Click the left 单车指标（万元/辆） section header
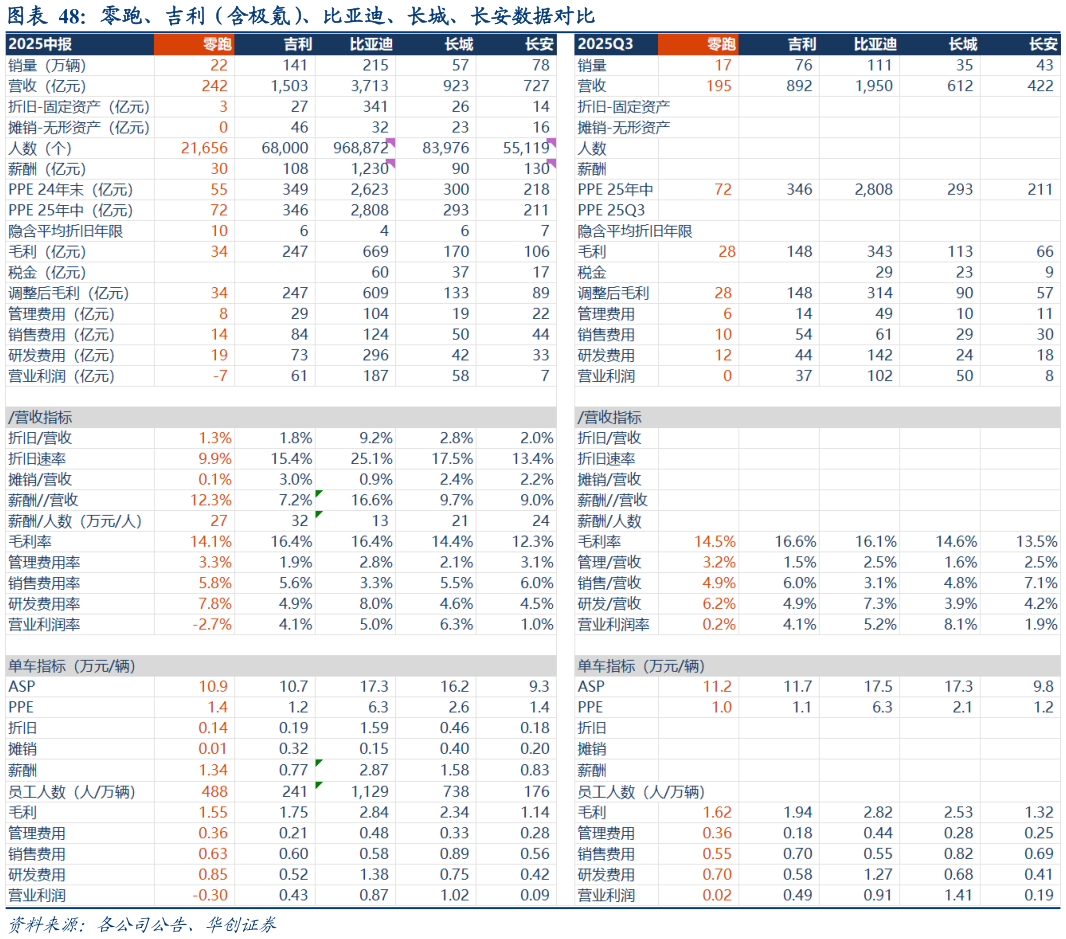Image resolution: width=1066 pixels, height=939 pixels. coord(72,666)
